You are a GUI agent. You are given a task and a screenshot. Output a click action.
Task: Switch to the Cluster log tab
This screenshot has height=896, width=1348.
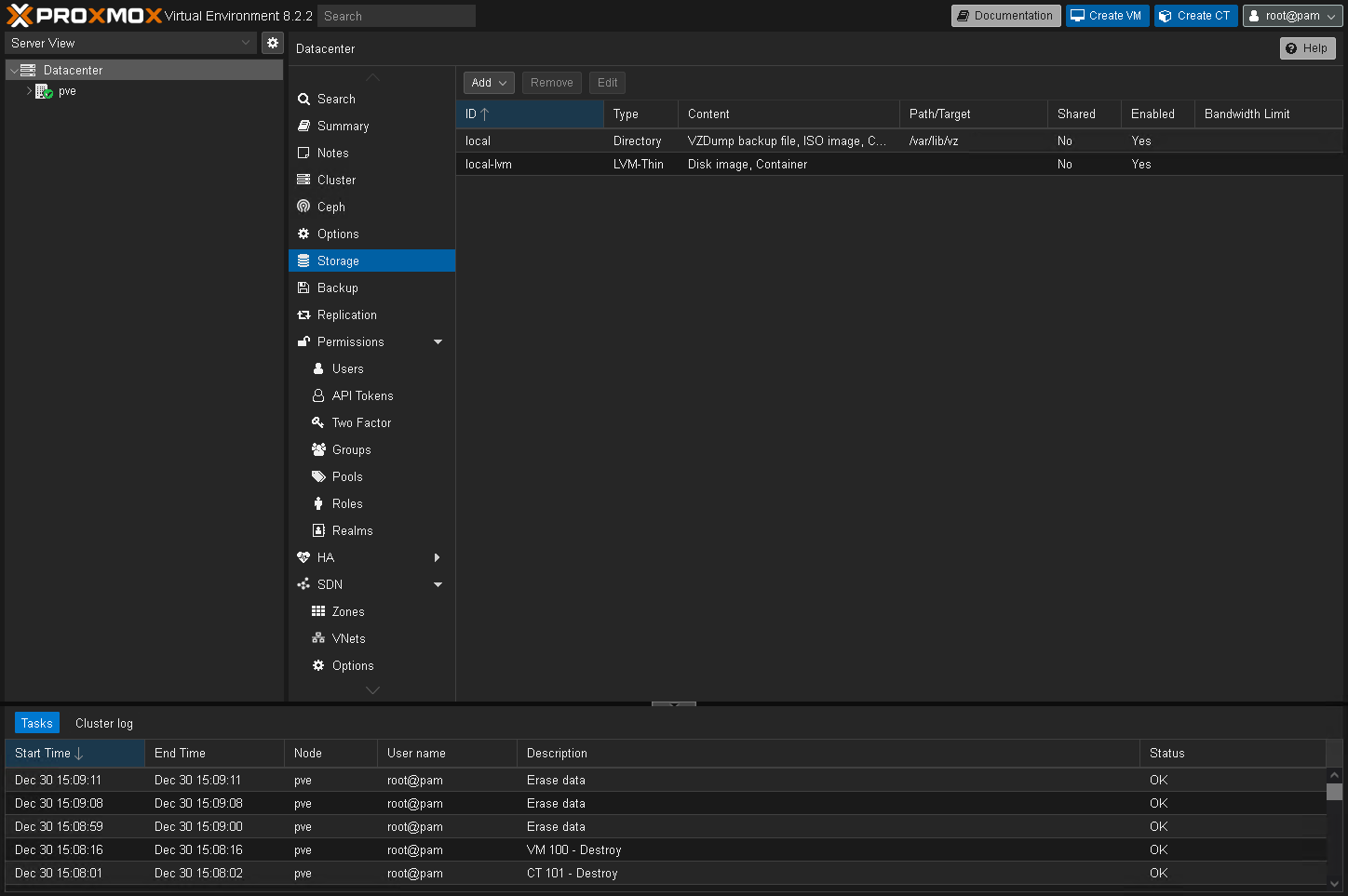pyautogui.click(x=104, y=723)
